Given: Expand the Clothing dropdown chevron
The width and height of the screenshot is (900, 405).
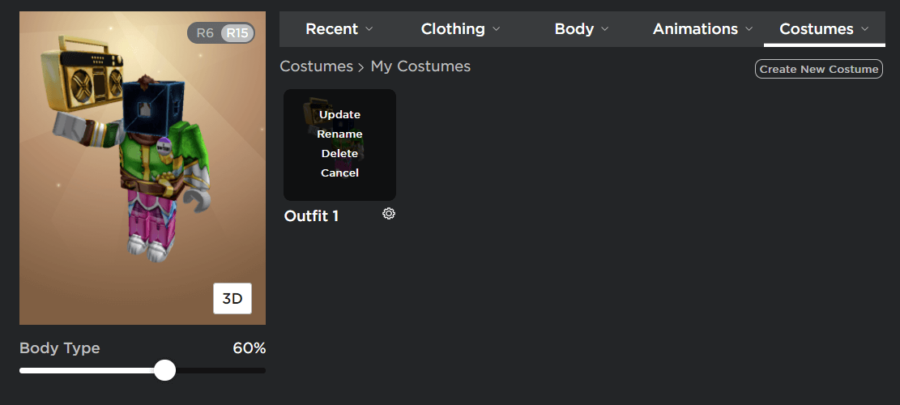Looking at the screenshot, I should click(496, 29).
